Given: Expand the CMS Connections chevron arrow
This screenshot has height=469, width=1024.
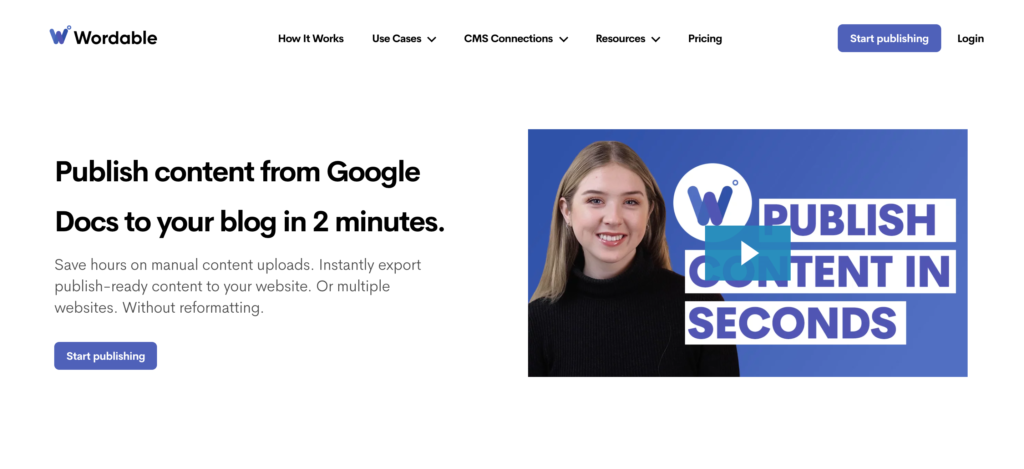Looking at the screenshot, I should point(564,39).
